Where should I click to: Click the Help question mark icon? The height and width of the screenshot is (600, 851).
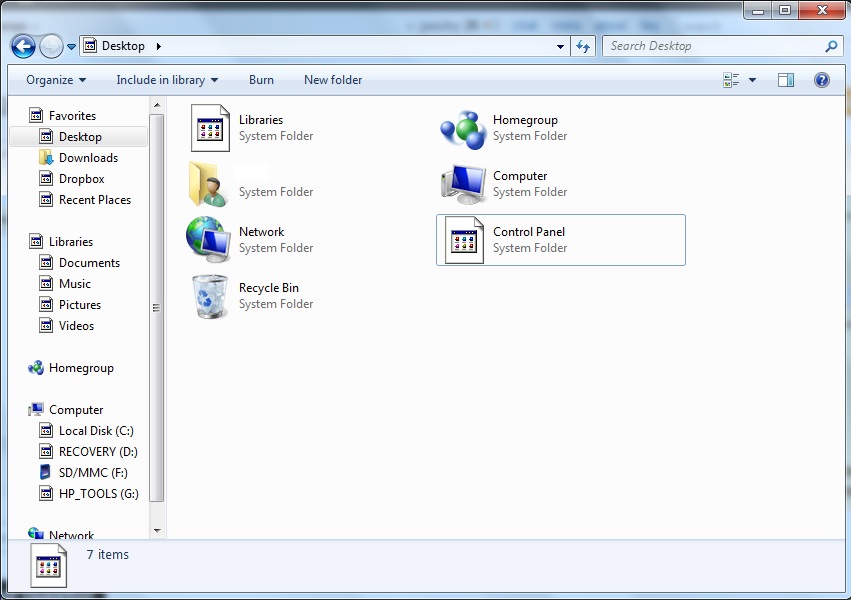click(822, 80)
